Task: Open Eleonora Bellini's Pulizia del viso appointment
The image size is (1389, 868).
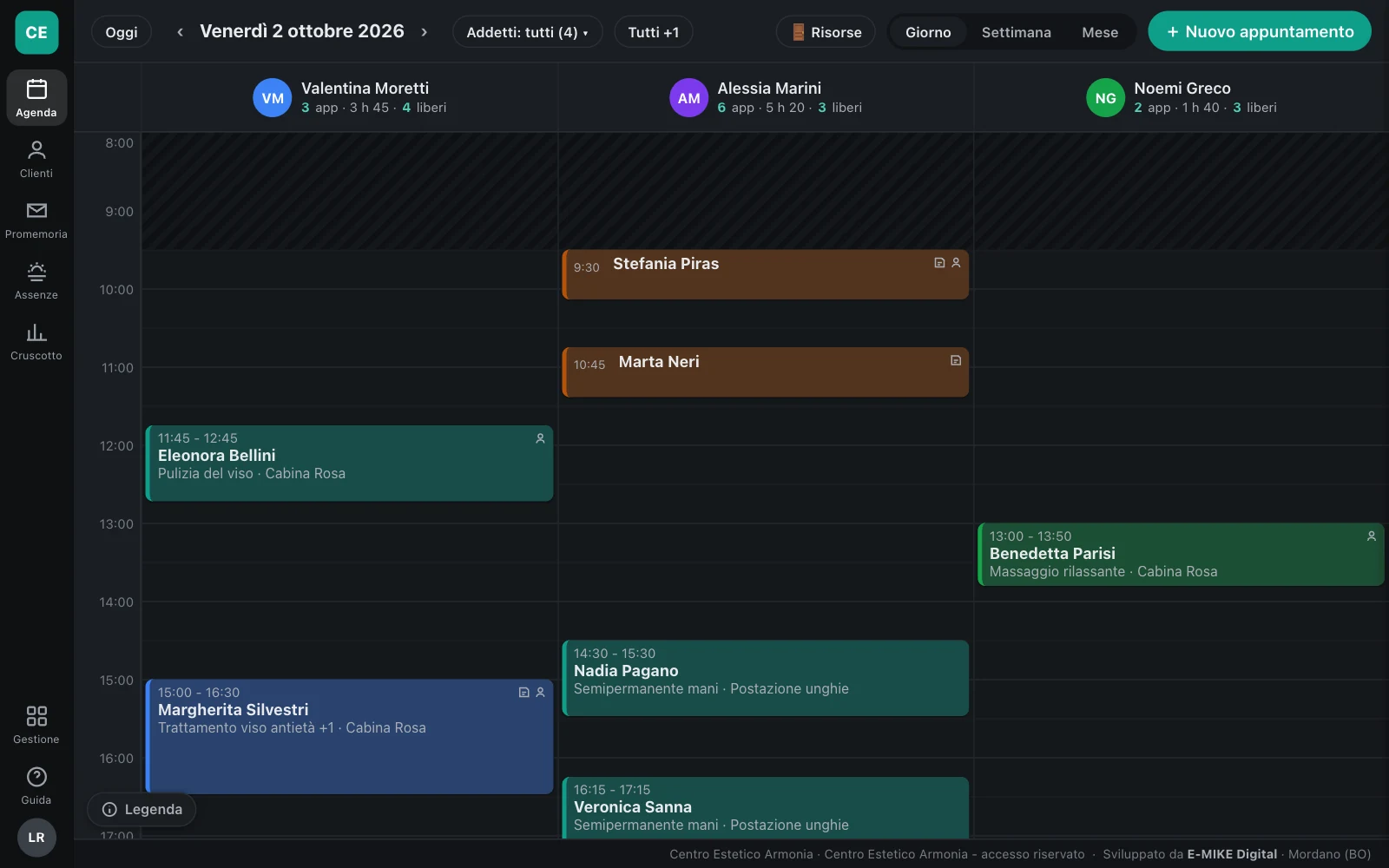Action: (349, 463)
